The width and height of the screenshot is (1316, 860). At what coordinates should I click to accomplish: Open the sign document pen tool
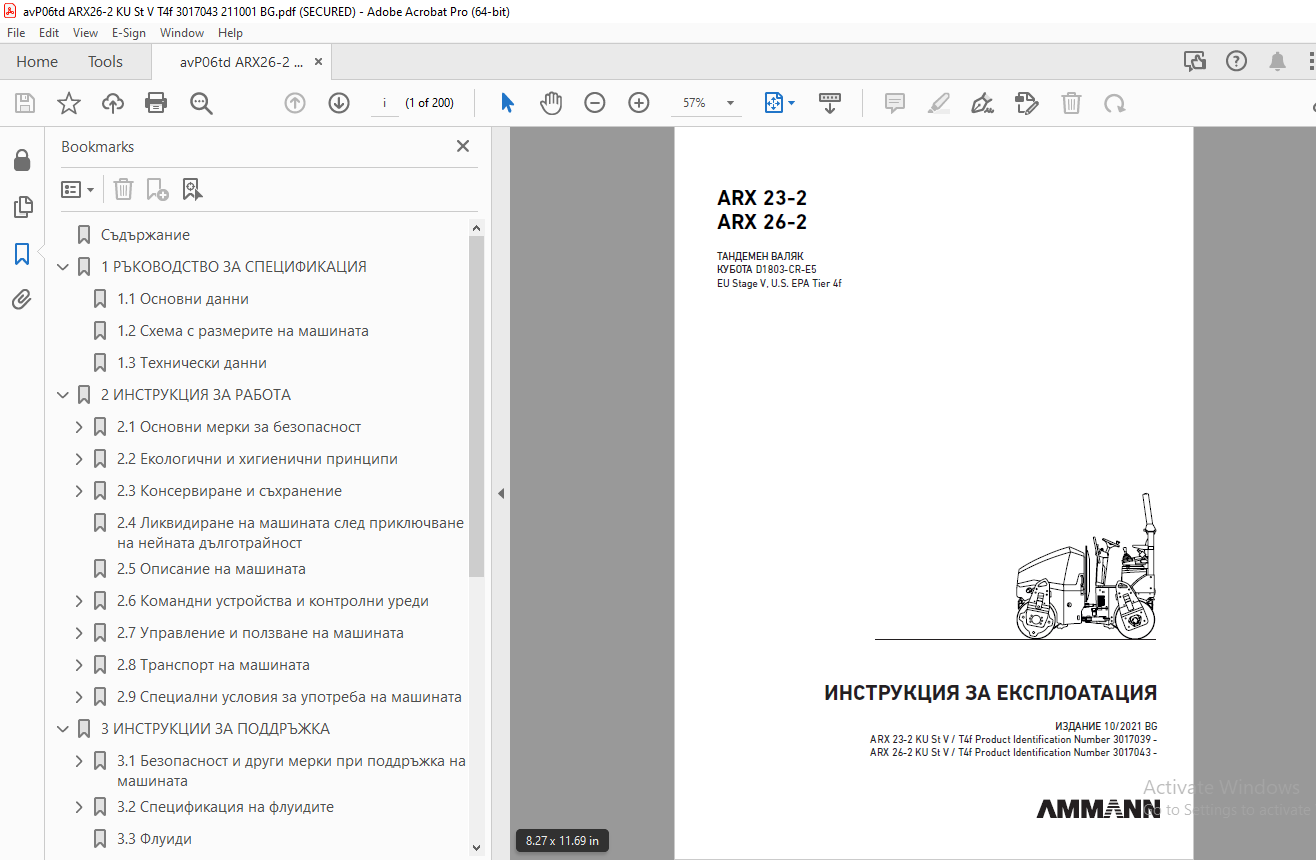click(982, 103)
